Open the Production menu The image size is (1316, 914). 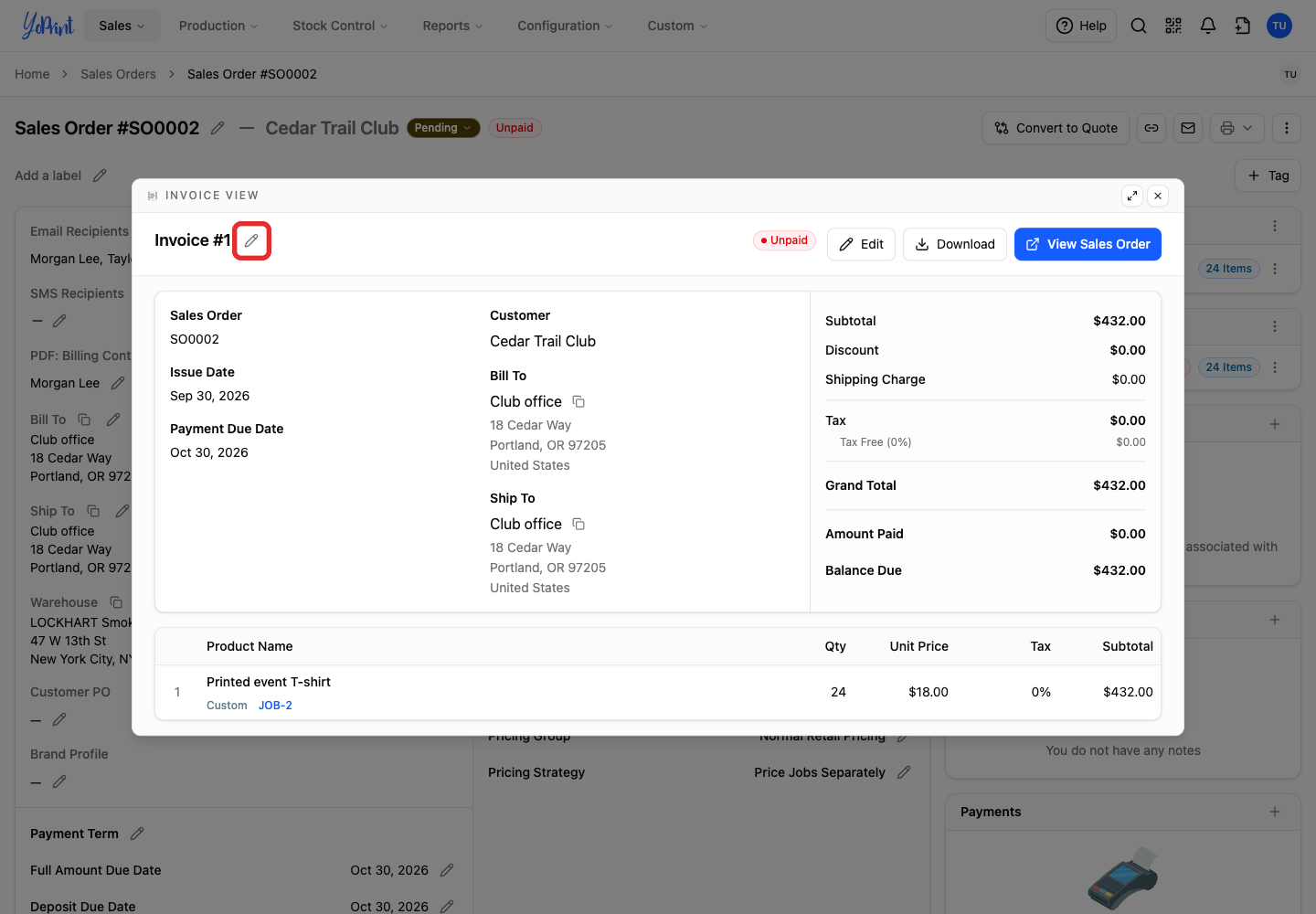pos(218,26)
